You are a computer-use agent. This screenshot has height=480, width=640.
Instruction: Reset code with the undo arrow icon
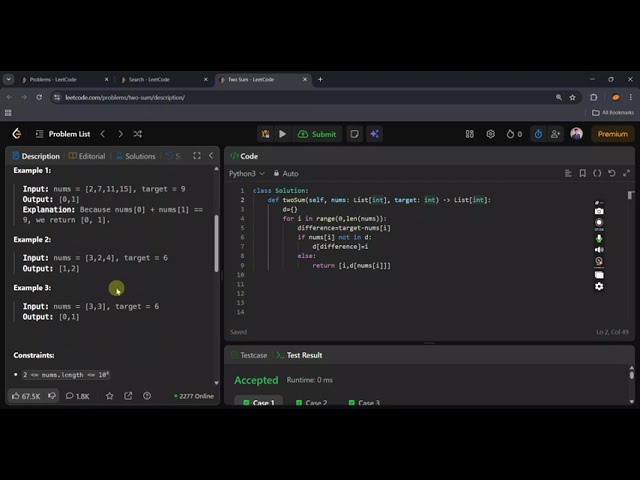point(611,173)
